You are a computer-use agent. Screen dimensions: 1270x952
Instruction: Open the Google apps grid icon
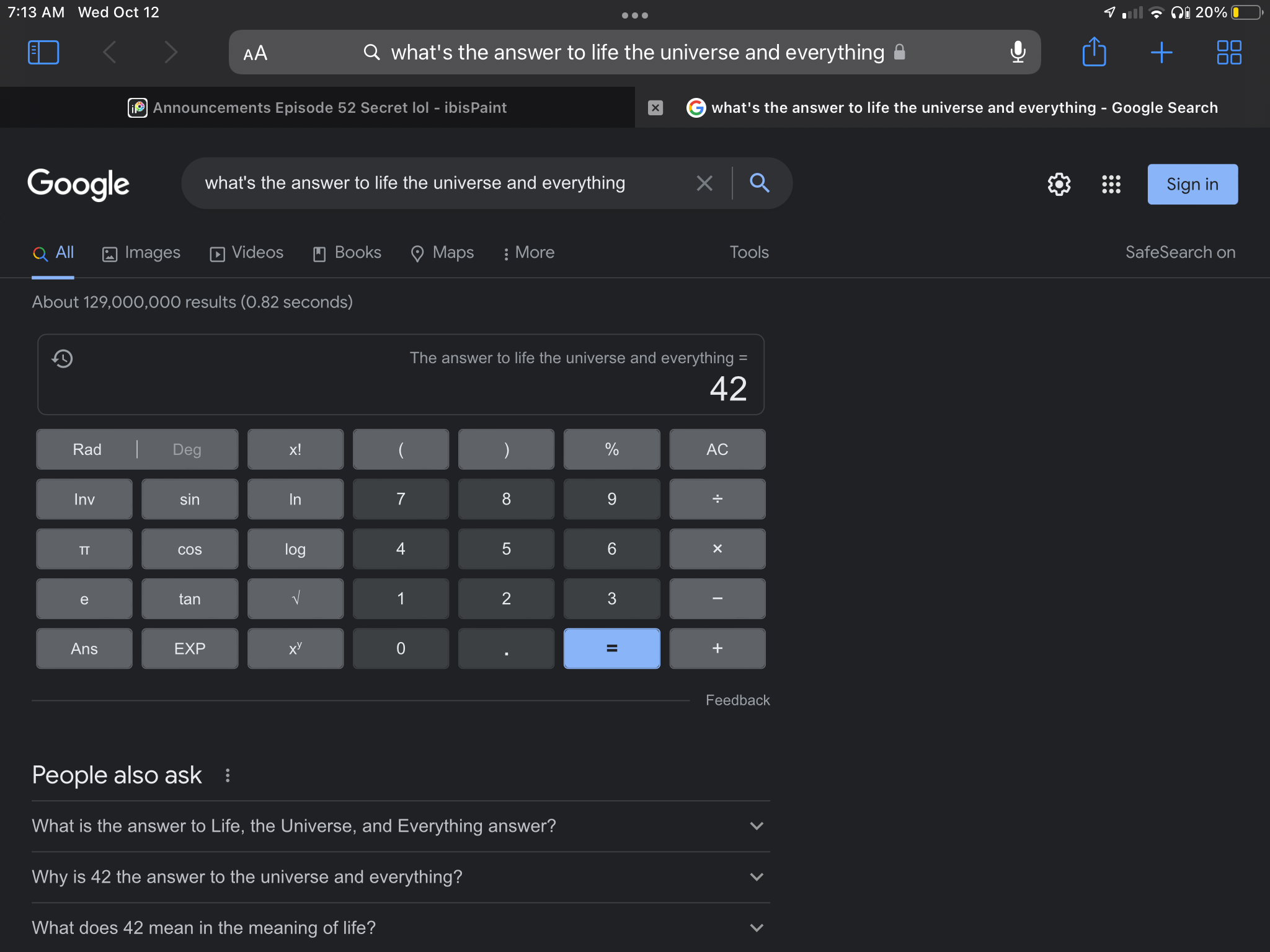pyautogui.click(x=1111, y=184)
